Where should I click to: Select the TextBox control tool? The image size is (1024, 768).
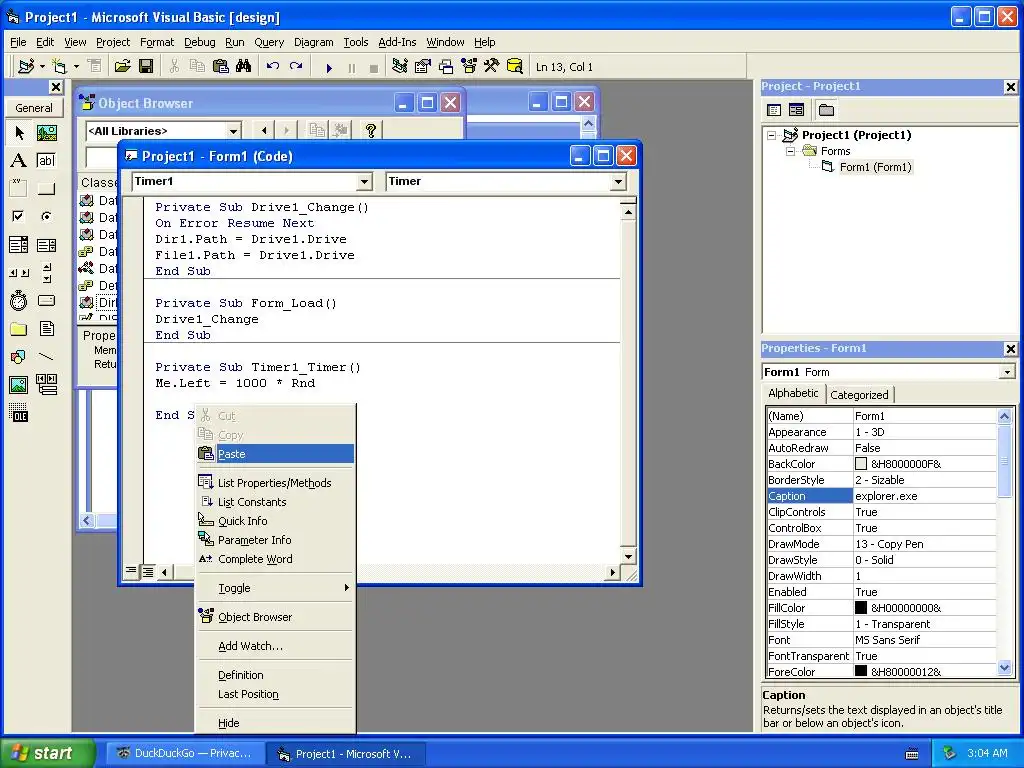click(46, 161)
